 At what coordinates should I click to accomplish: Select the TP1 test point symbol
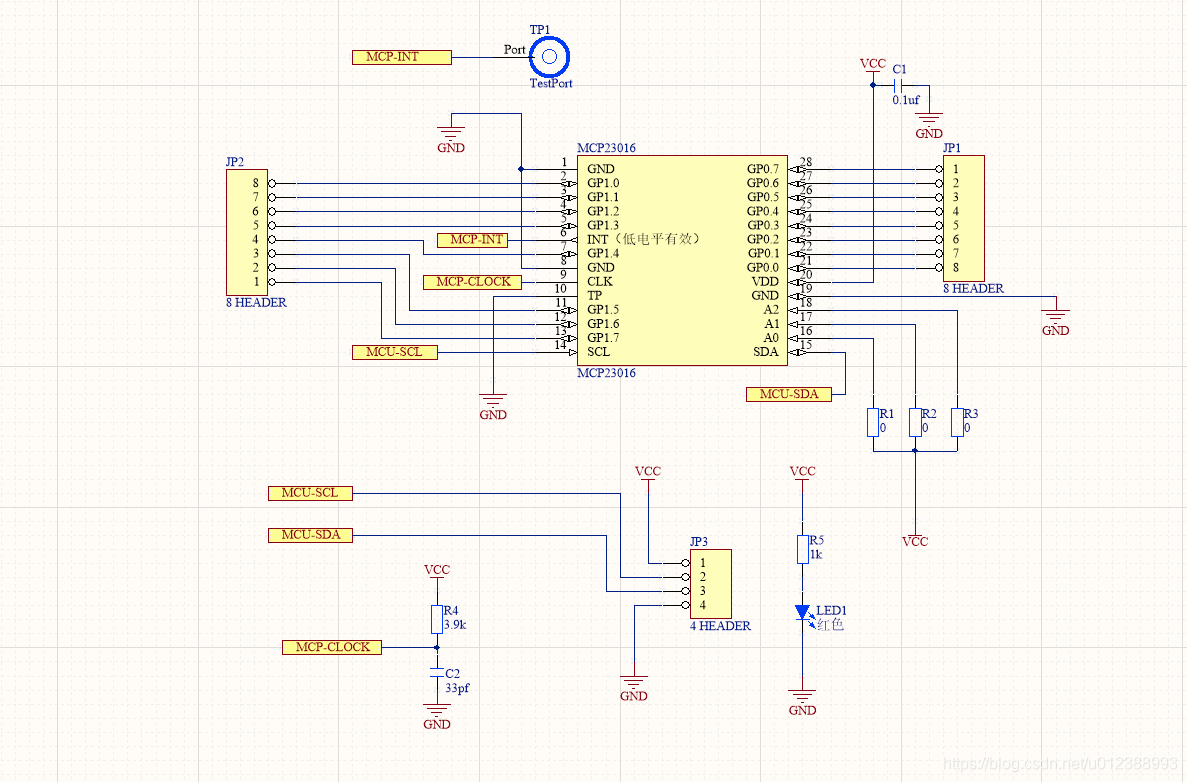click(x=550, y=56)
